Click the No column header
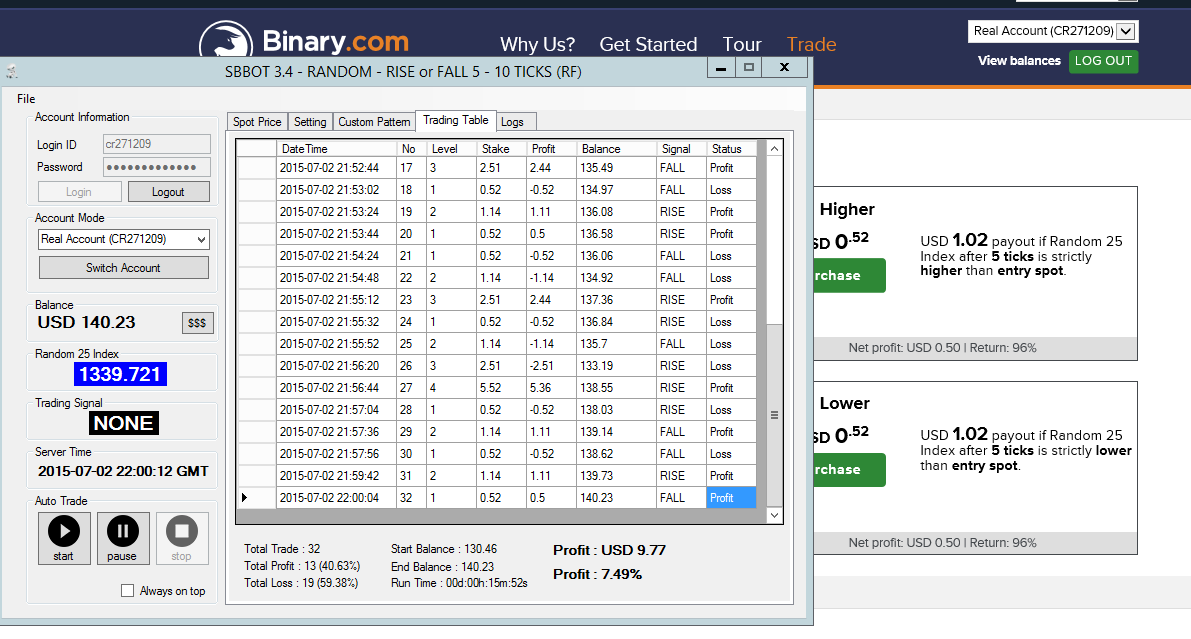Image resolution: width=1191 pixels, height=639 pixels. click(x=411, y=149)
